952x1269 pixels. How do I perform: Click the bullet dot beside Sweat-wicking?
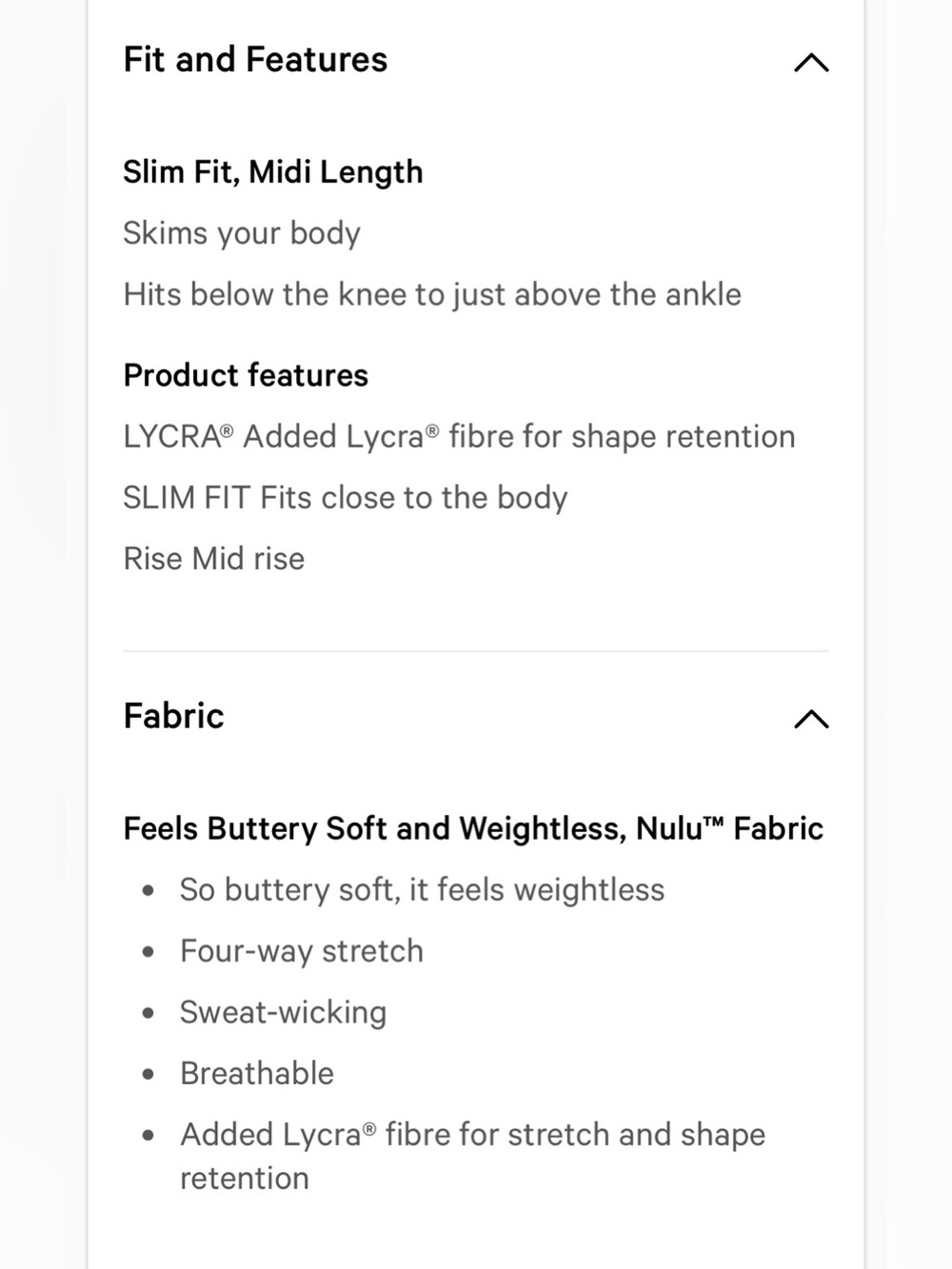pos(148,1014)
